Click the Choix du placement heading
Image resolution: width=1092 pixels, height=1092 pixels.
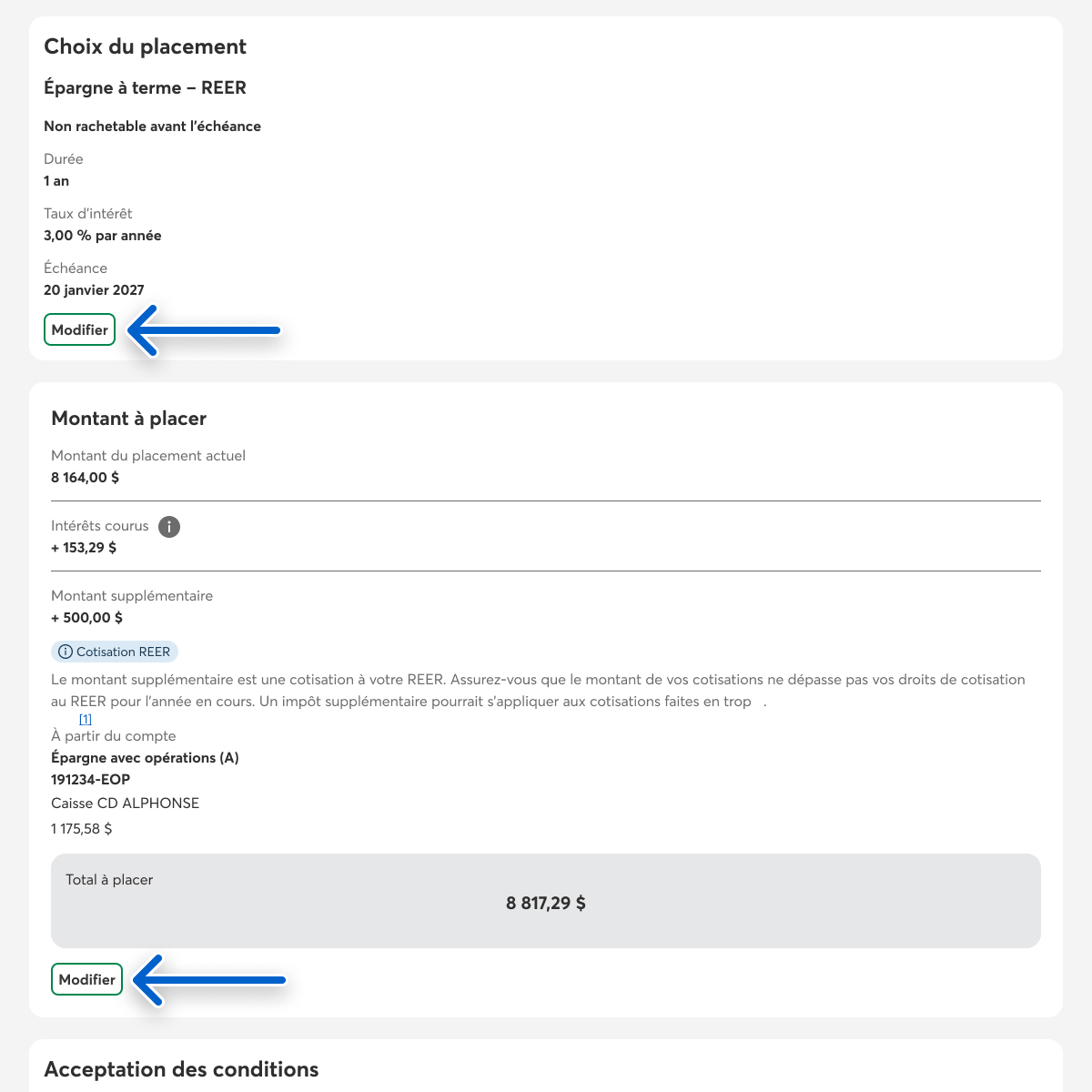coord(146,46)
